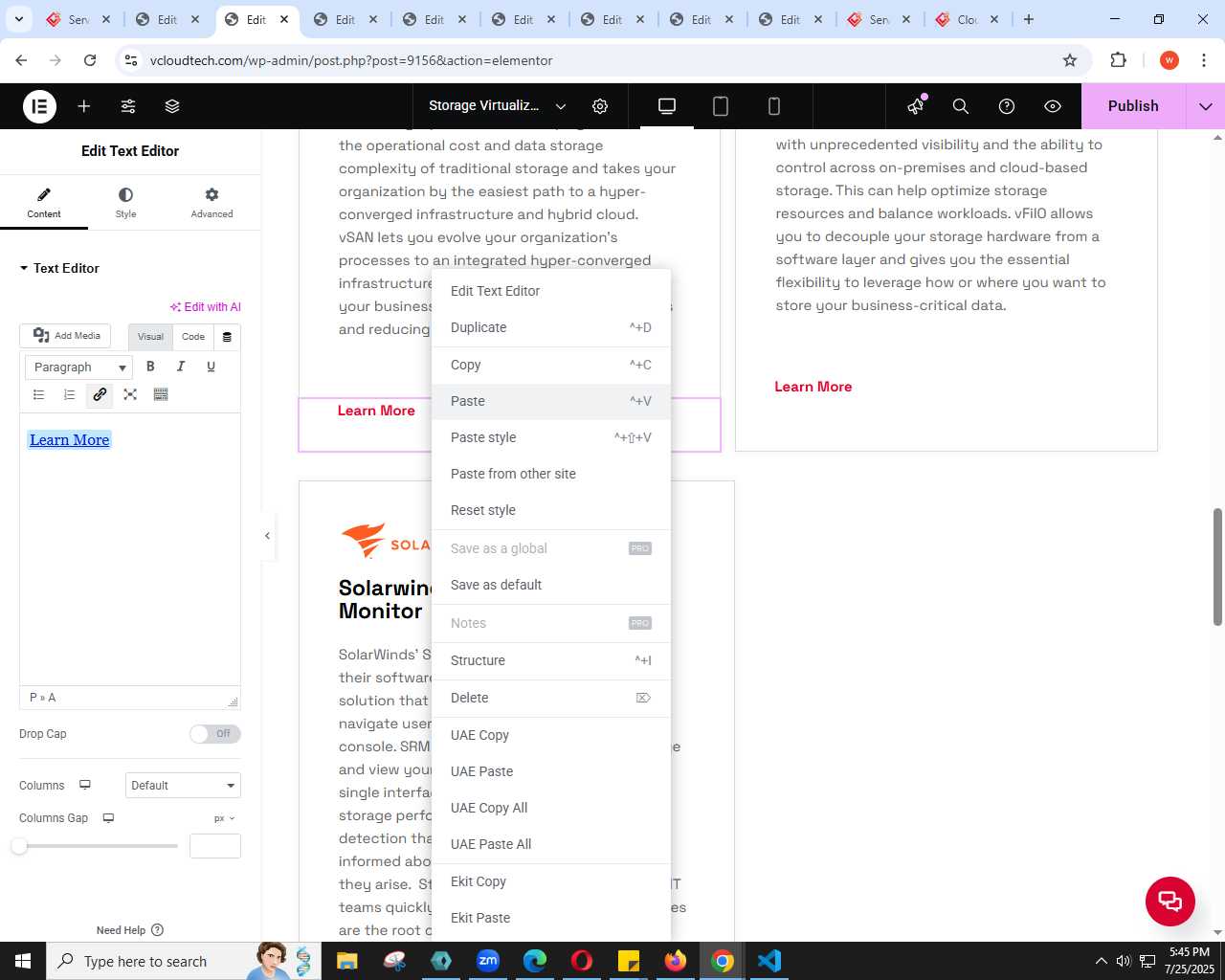Reload the page
The image size is (1225, 980).
click(x=90, y=60)
